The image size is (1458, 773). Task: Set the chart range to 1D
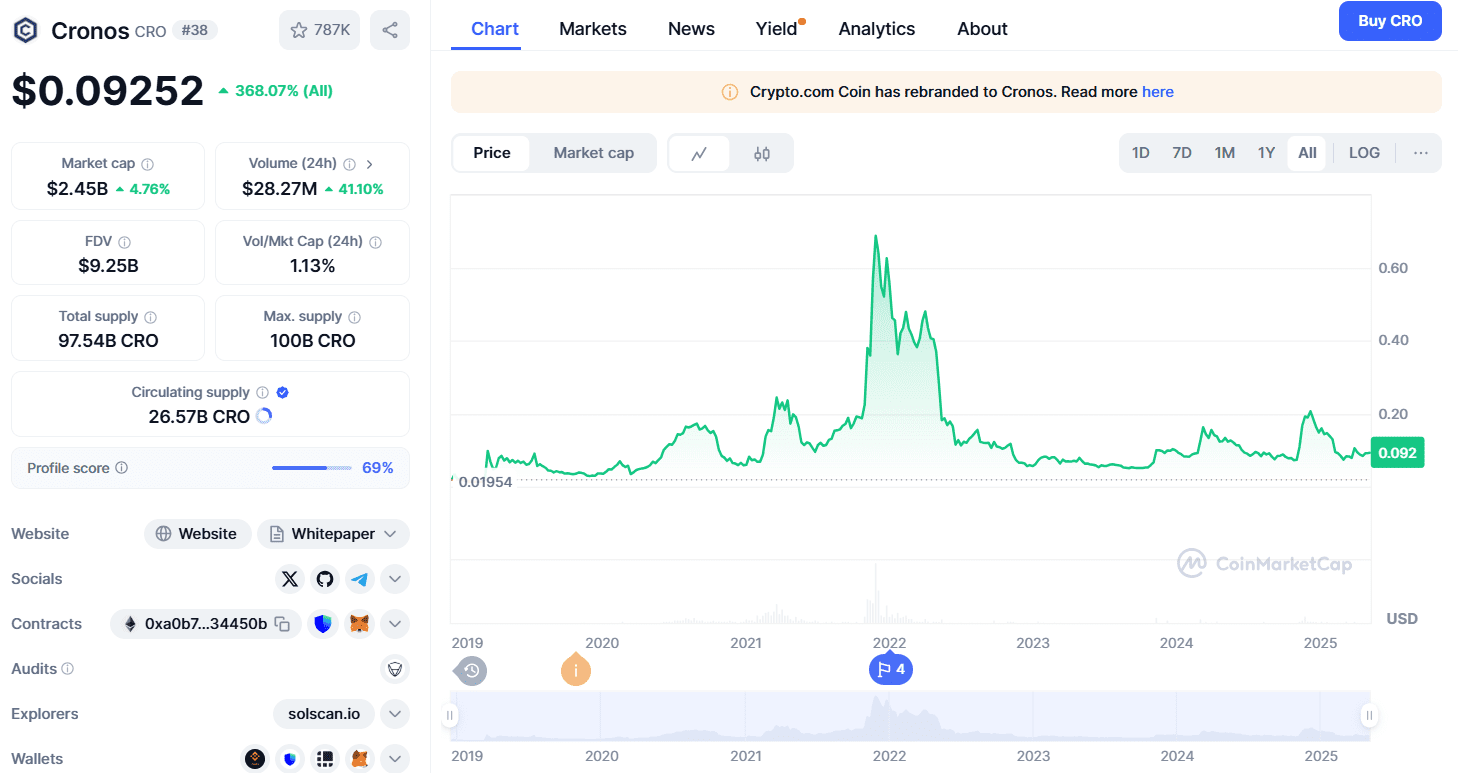coord(1140,153)
